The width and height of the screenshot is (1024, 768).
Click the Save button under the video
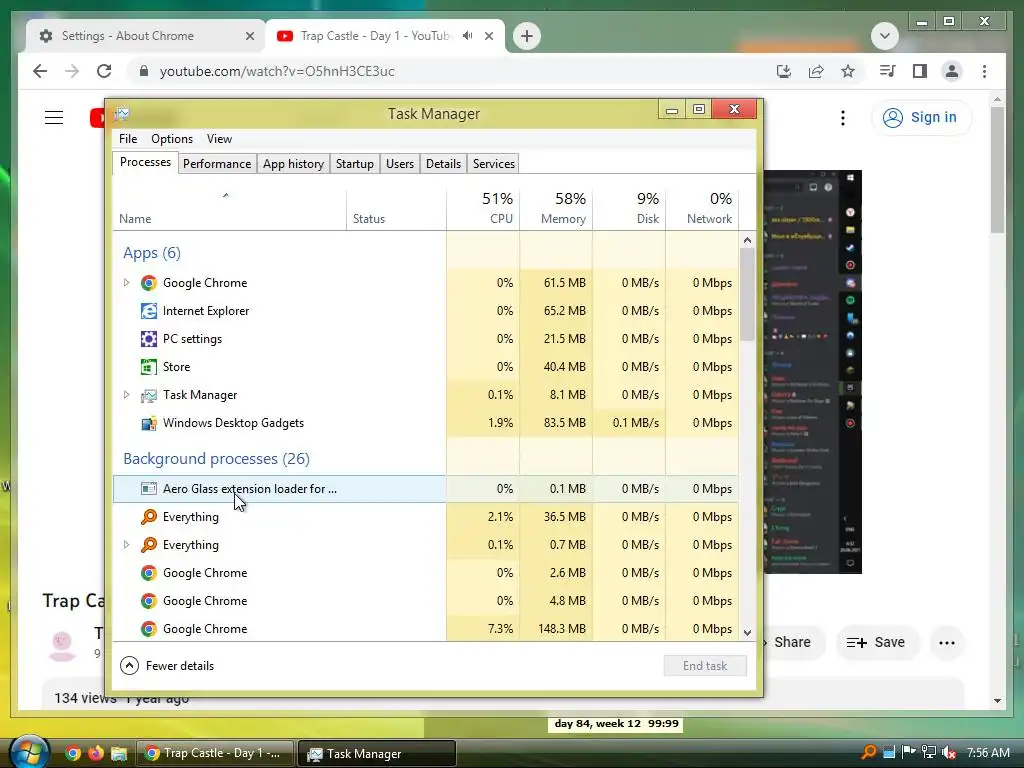[x=877, y=643]
